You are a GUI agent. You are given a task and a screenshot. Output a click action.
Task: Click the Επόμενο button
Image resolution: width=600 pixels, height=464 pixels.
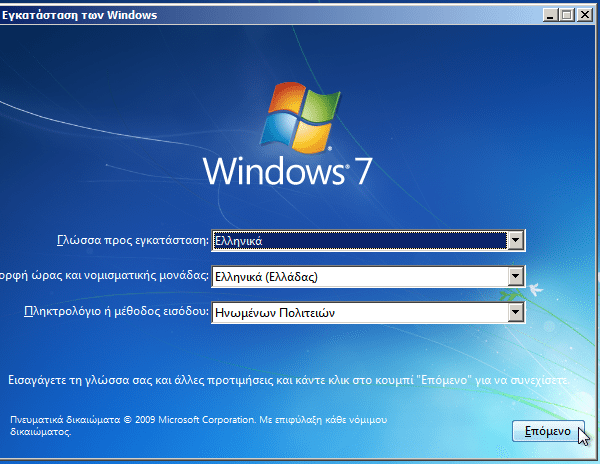tap(548, 431)
